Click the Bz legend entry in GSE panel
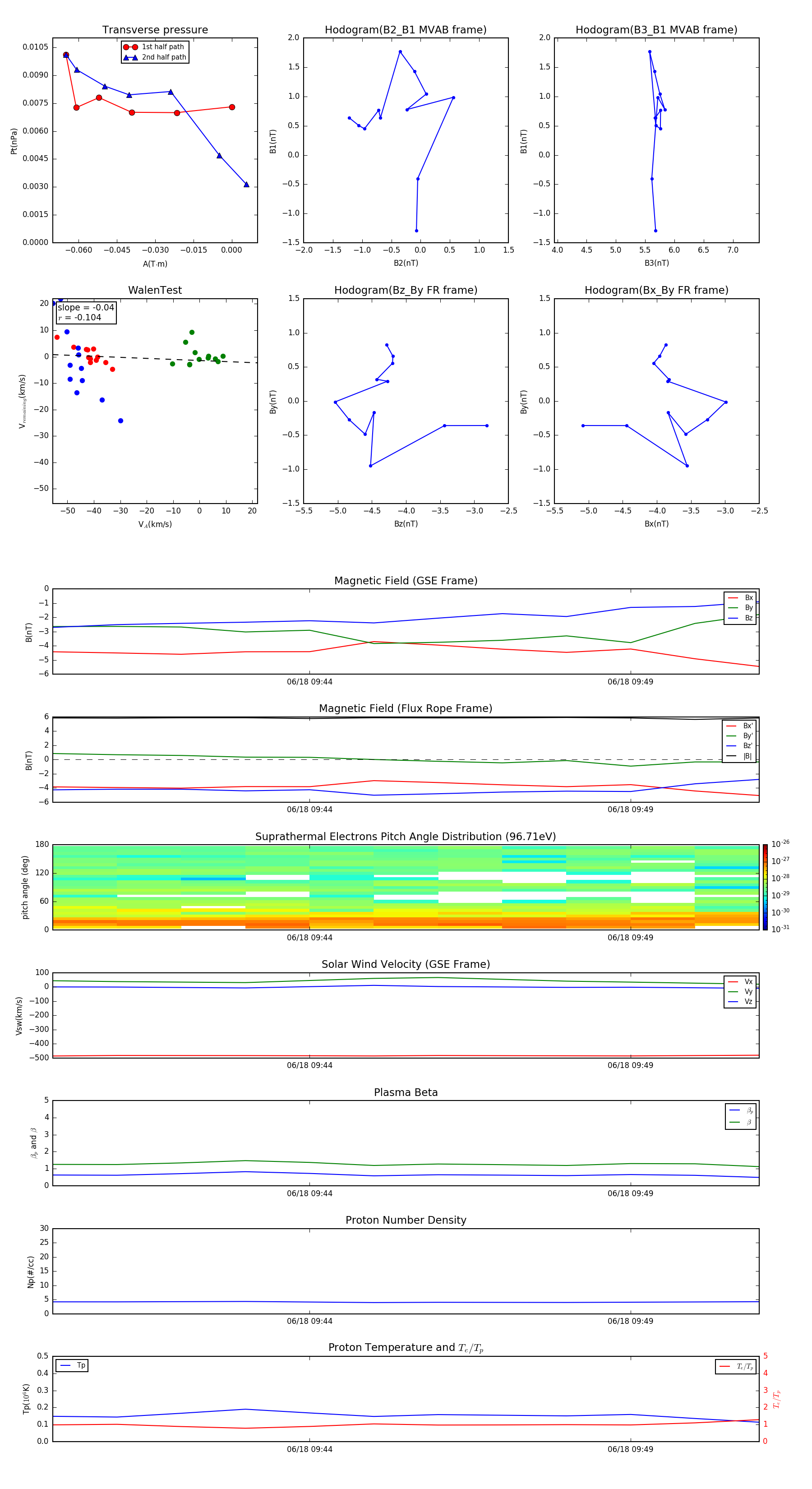812x1489 pixels. [740, 618]
